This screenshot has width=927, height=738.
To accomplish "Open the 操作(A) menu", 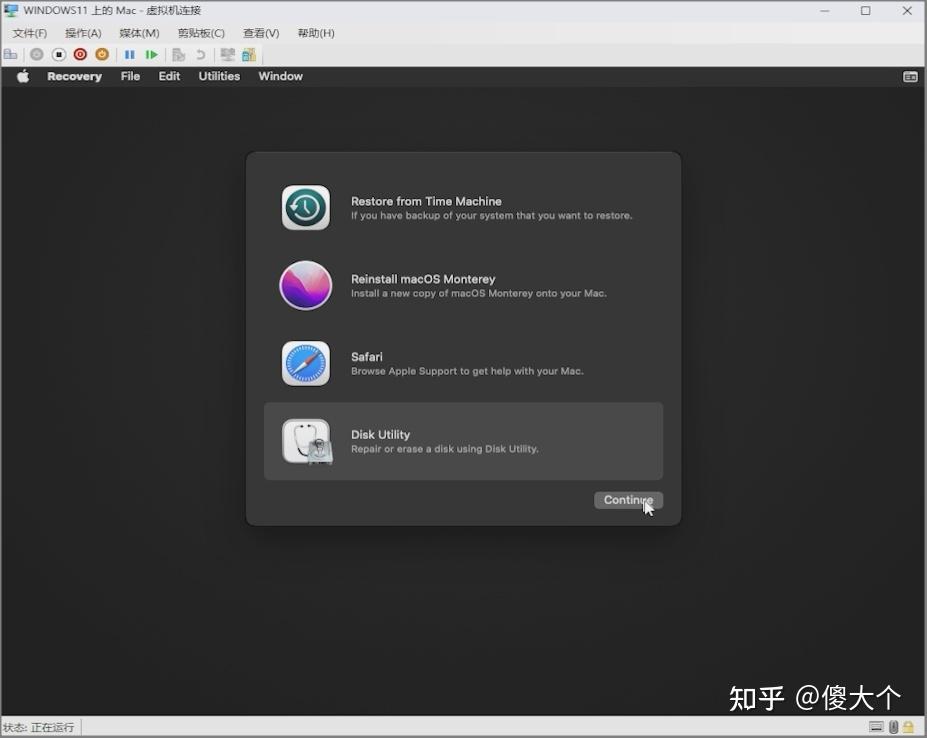I will 83,33.
